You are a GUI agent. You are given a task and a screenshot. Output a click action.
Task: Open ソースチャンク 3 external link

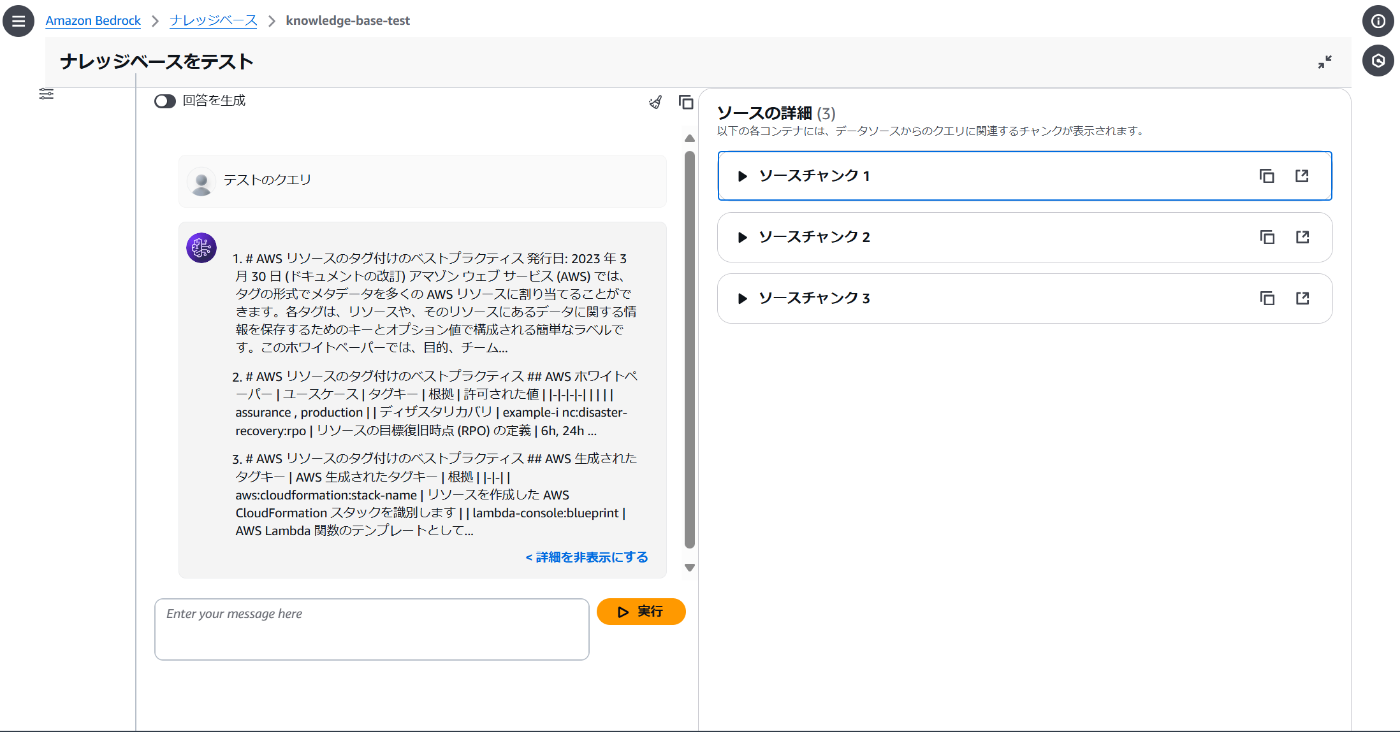(x=1302, y=298)
